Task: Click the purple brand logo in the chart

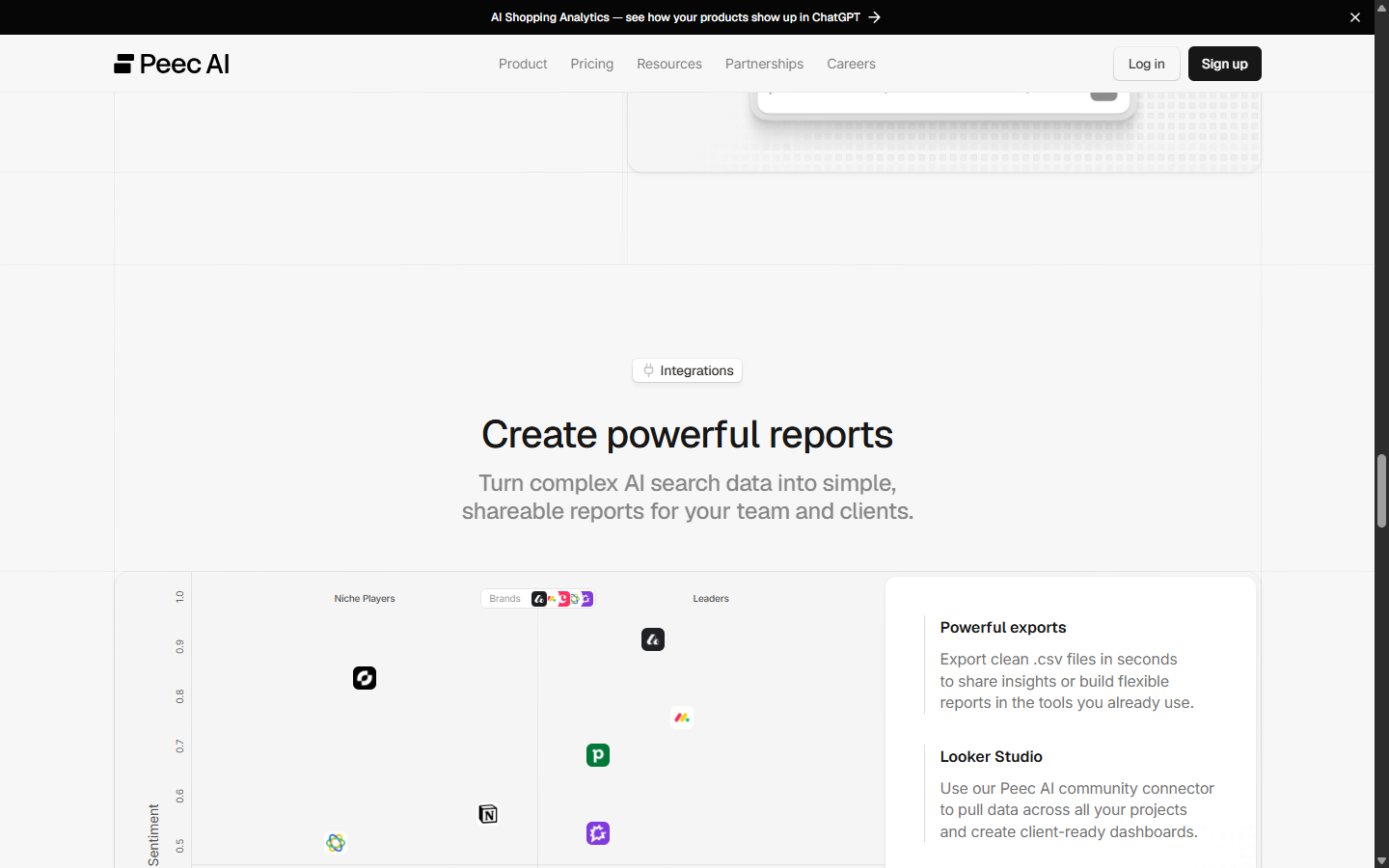Action: (598, 833)
